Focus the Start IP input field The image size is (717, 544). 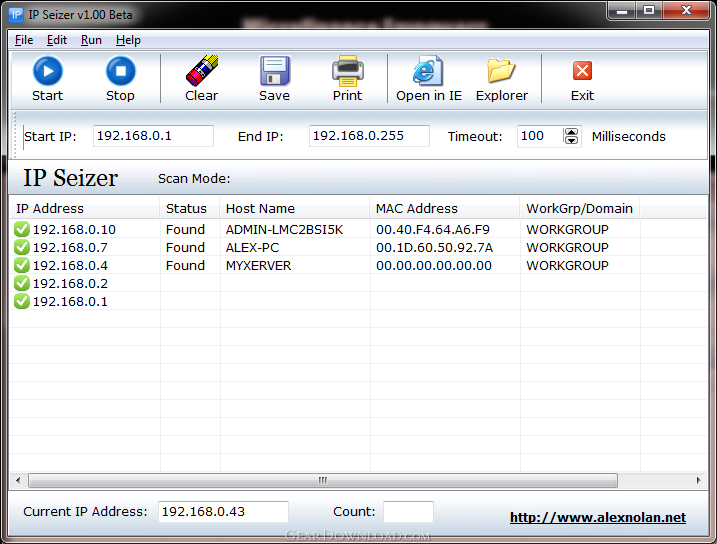(x=153, y=136)
